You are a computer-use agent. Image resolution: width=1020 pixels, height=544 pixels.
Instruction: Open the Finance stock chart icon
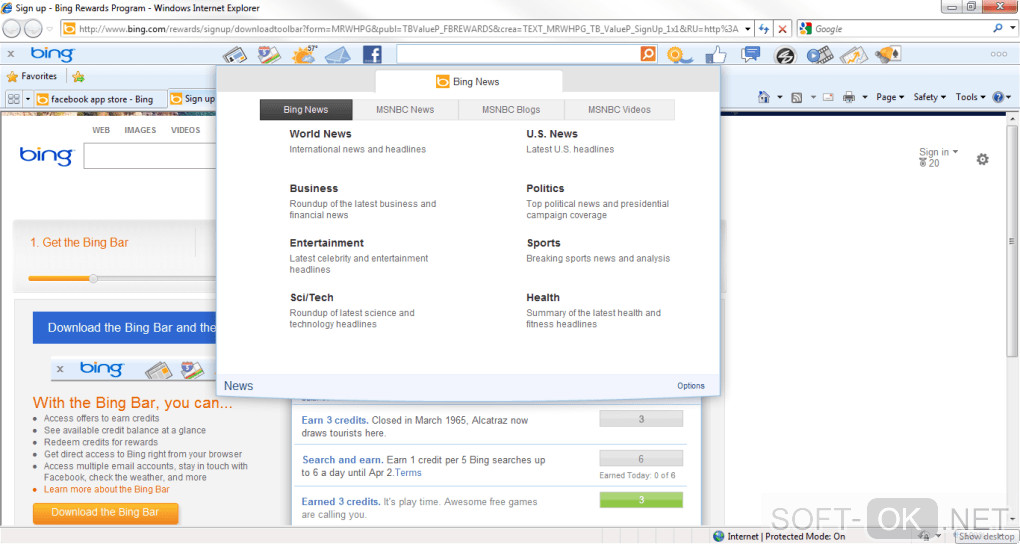(854, 55)
